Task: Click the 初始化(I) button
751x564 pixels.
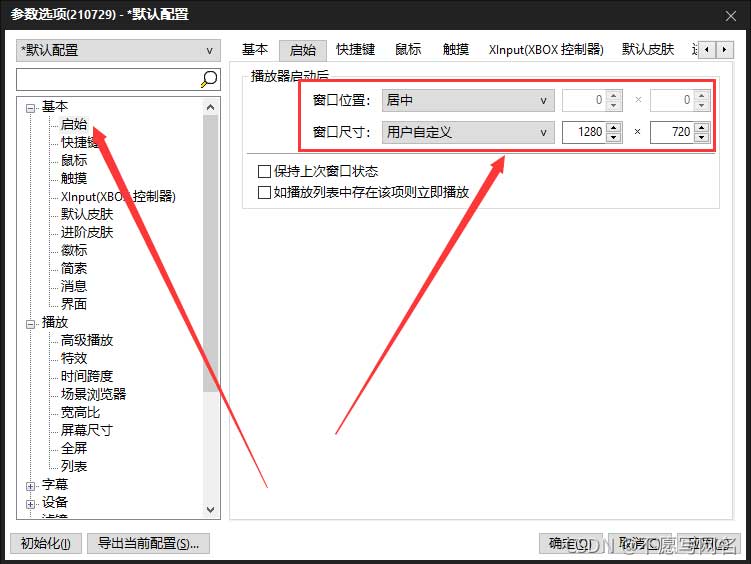Action: pyautogui.click(x=45, y=544)
